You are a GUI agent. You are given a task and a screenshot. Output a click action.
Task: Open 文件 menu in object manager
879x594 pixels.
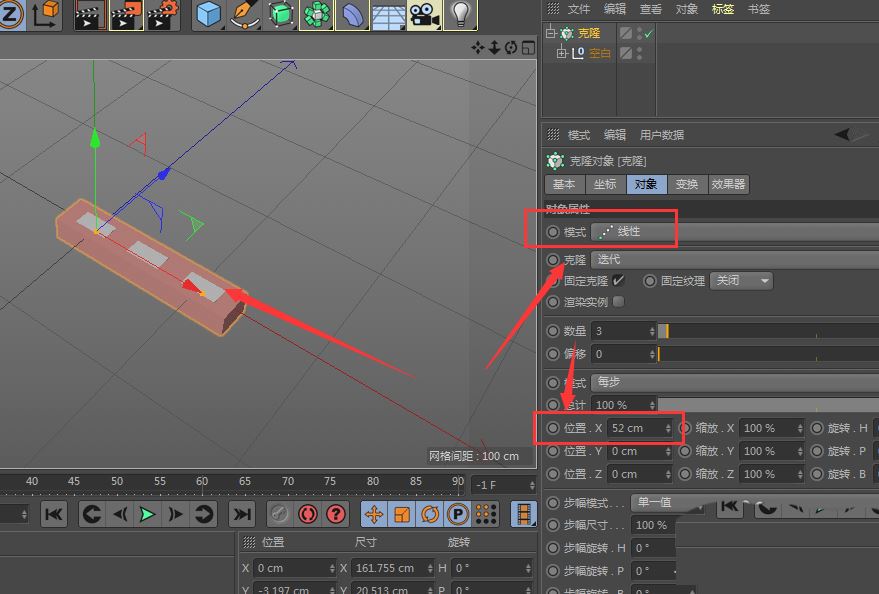(579, 9)
